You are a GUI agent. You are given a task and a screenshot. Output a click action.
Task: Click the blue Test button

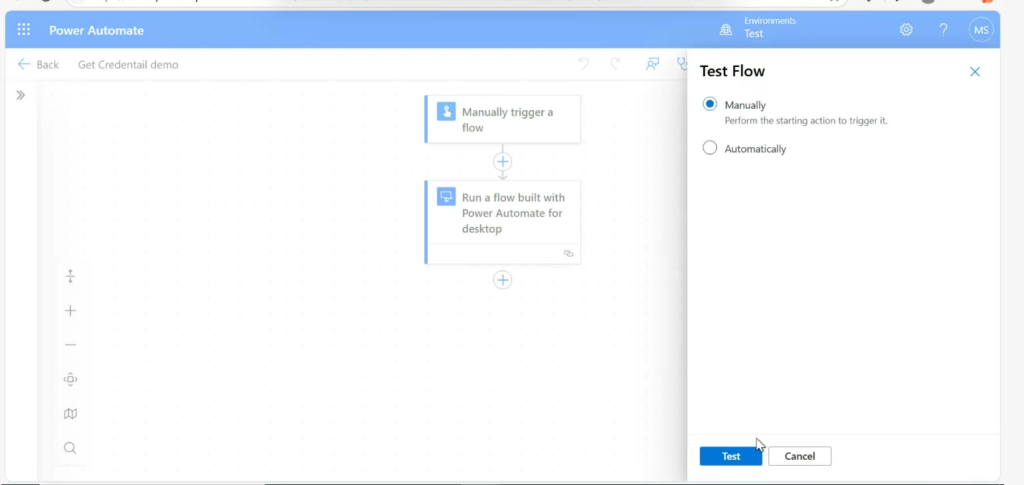(731, 456)
